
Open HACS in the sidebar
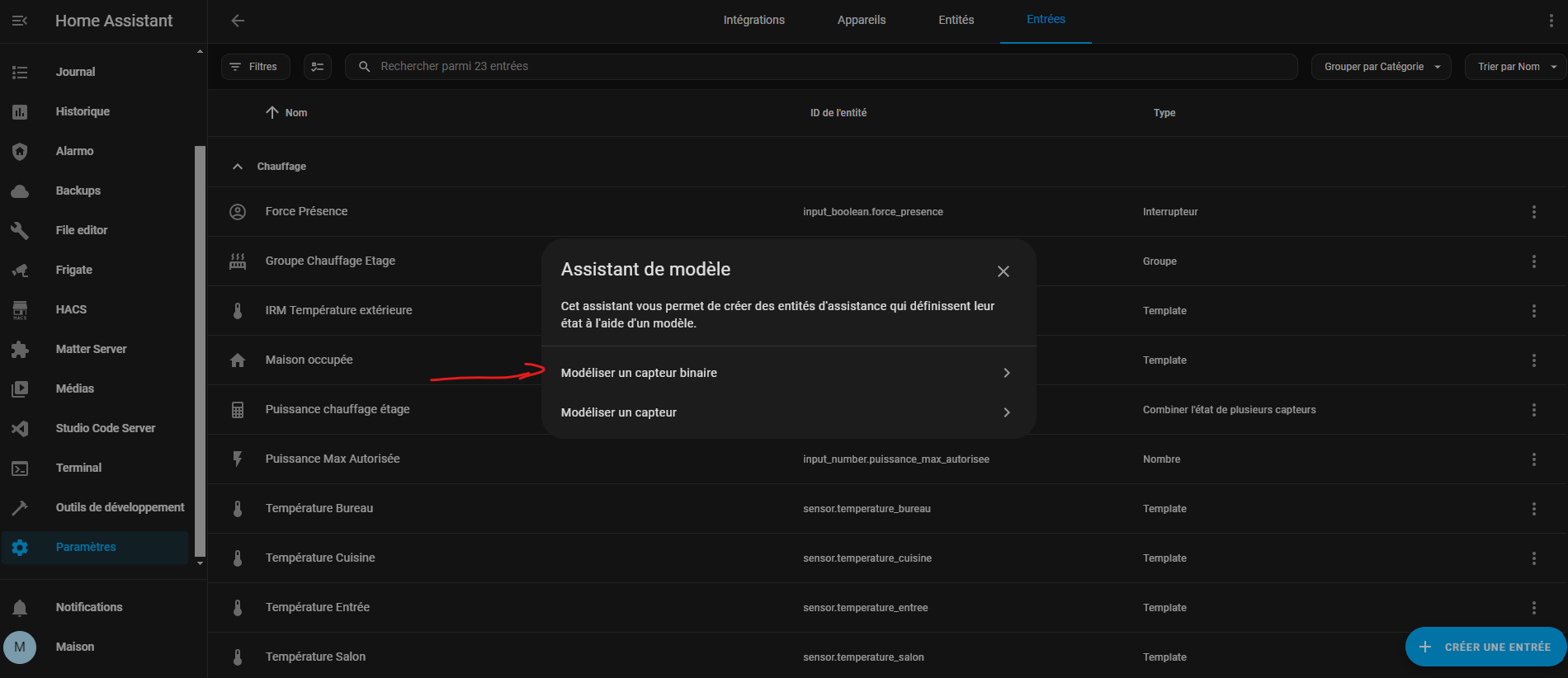tap(71, 309)
